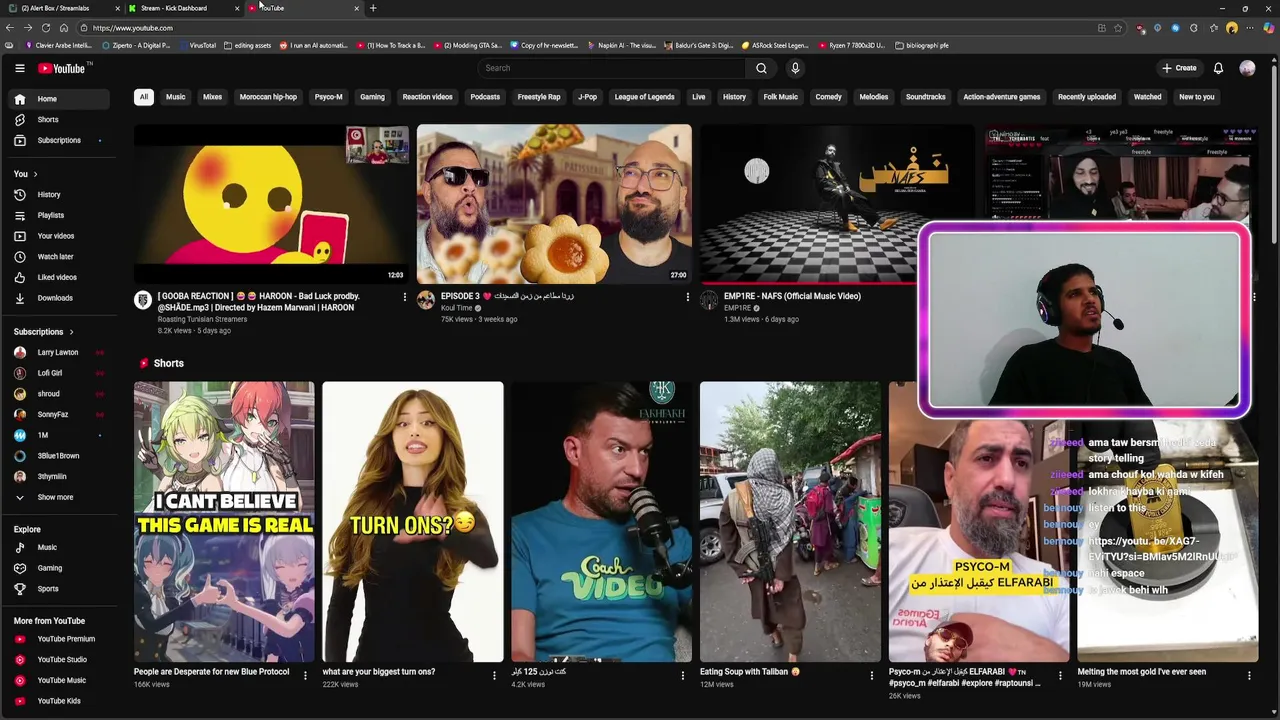
Task: Open the notifications bell
Action: (1218, 68)
